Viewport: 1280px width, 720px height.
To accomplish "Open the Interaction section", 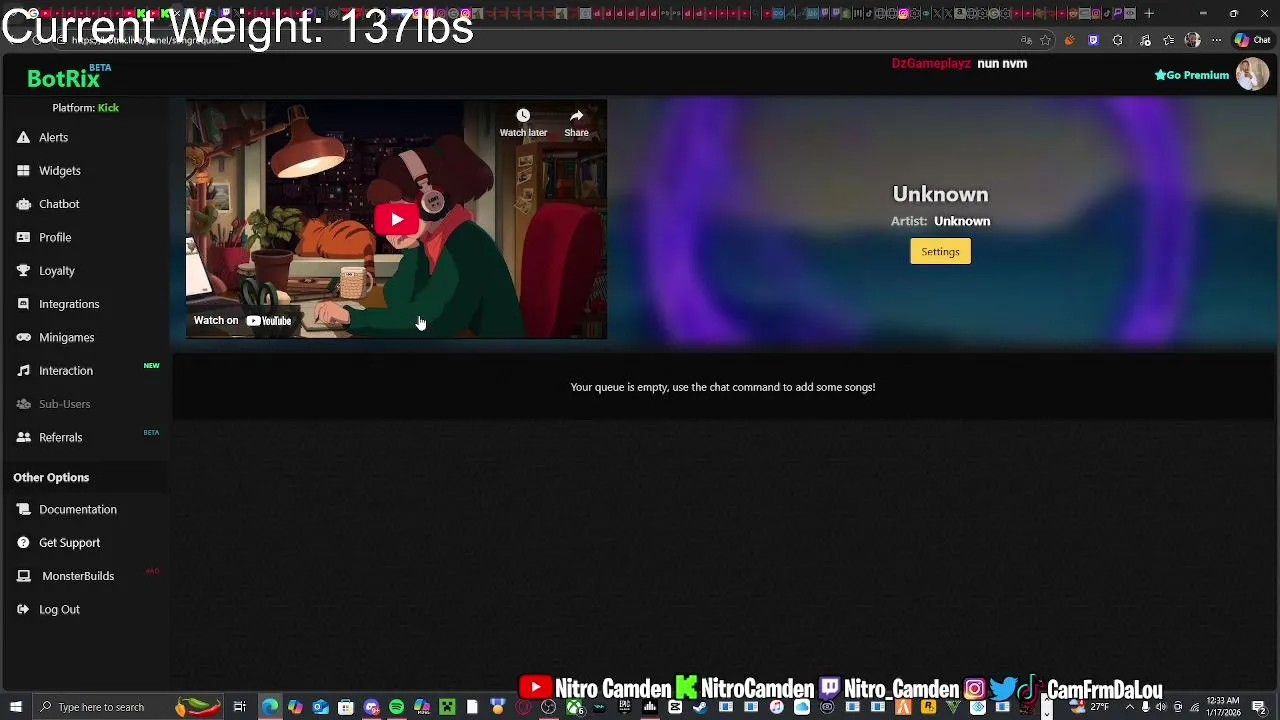I will [66, 371].
